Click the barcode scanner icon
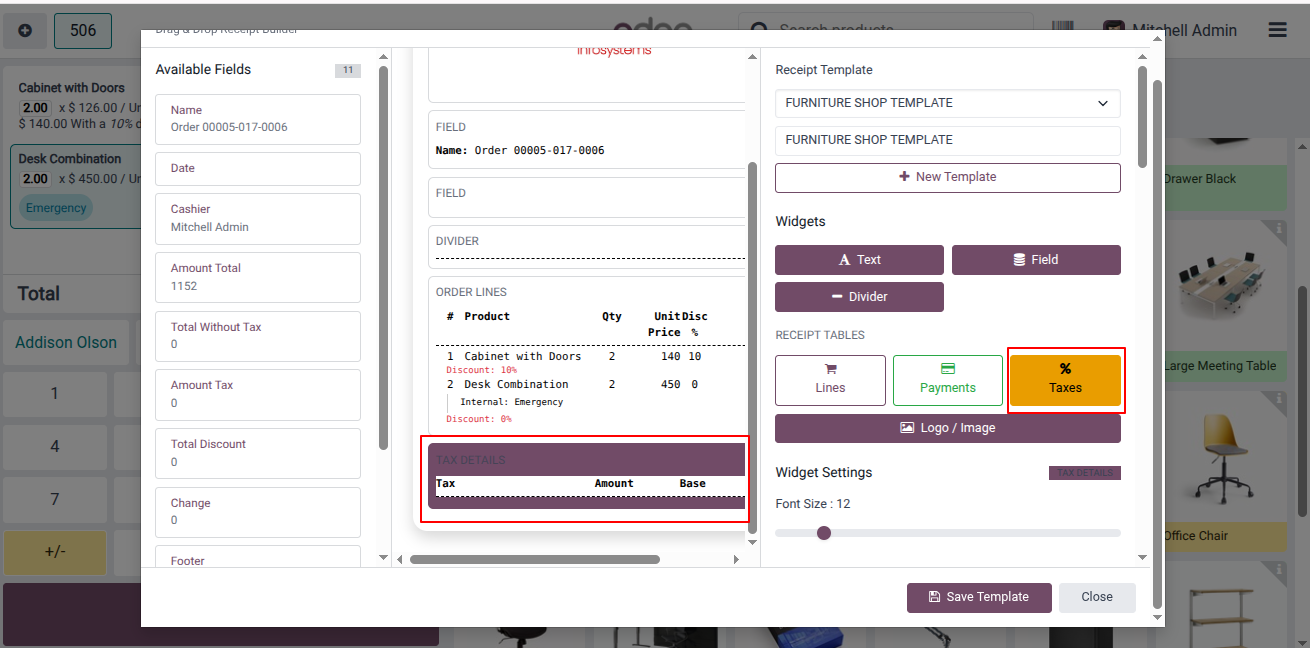 1064,30
